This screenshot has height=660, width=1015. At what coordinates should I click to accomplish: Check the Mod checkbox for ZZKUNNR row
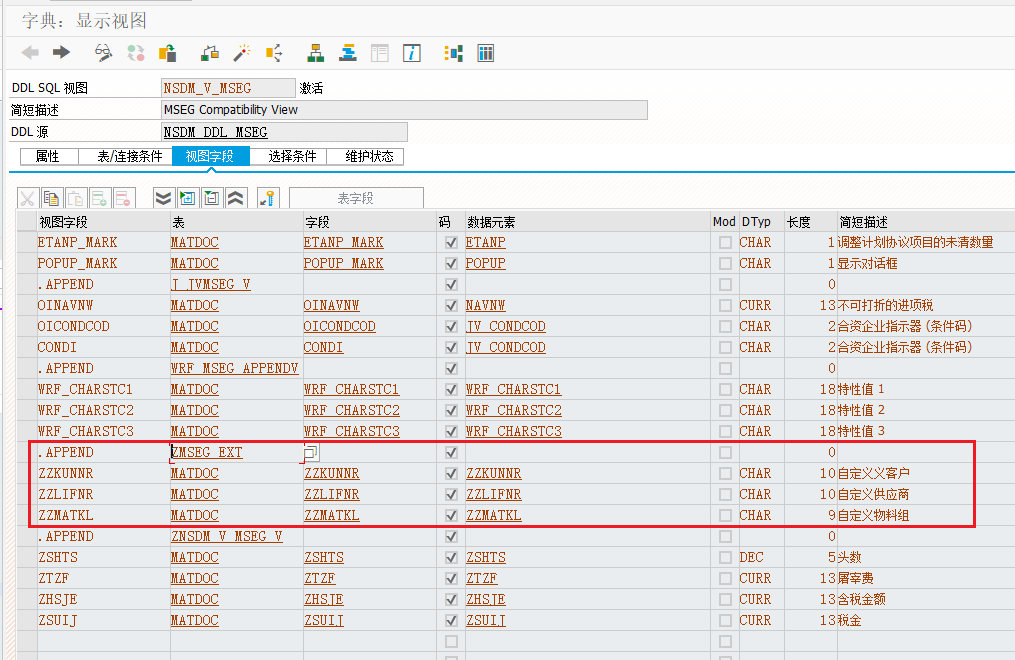(724, 473)
